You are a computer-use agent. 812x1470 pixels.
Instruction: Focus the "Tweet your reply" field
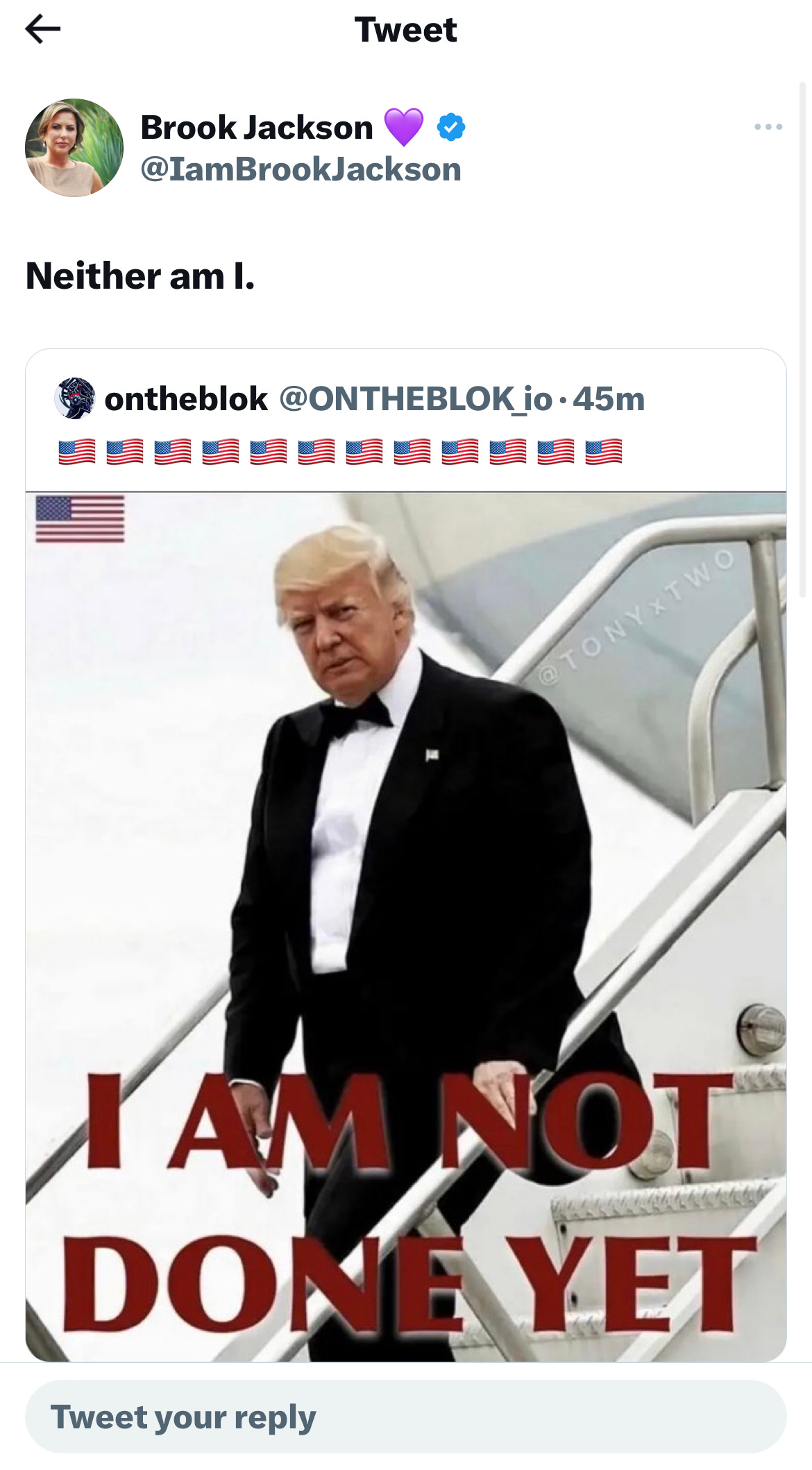406,1417
